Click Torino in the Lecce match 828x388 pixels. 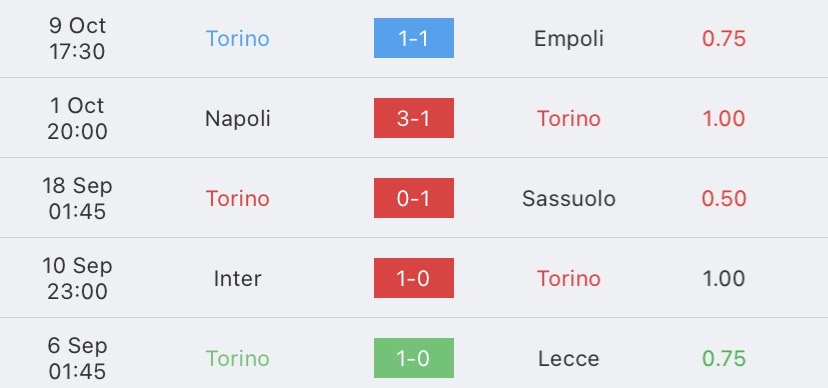(x=238, y=358)
